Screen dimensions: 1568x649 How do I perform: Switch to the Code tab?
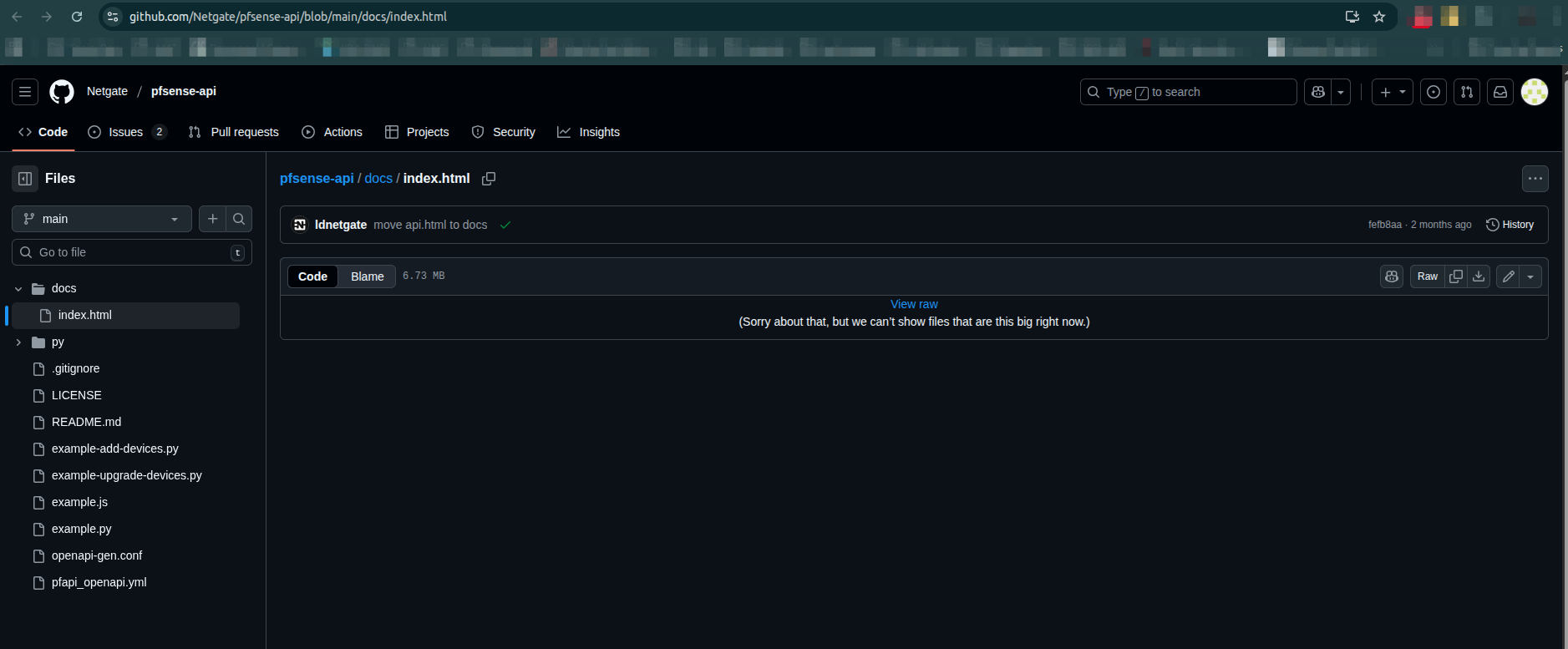pyautogui.click(x=43, y=132)
